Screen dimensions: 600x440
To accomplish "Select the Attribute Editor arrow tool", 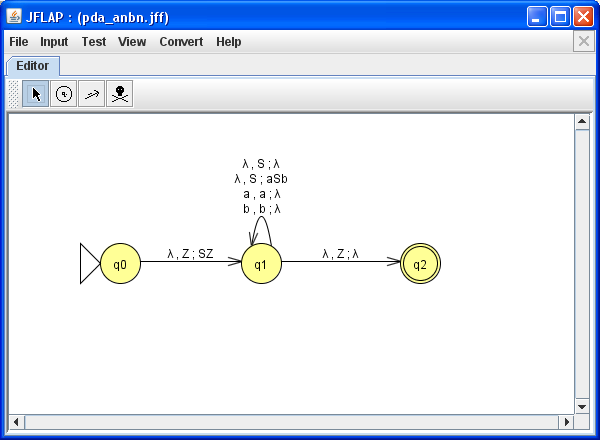I will click(x=36, y=94).
